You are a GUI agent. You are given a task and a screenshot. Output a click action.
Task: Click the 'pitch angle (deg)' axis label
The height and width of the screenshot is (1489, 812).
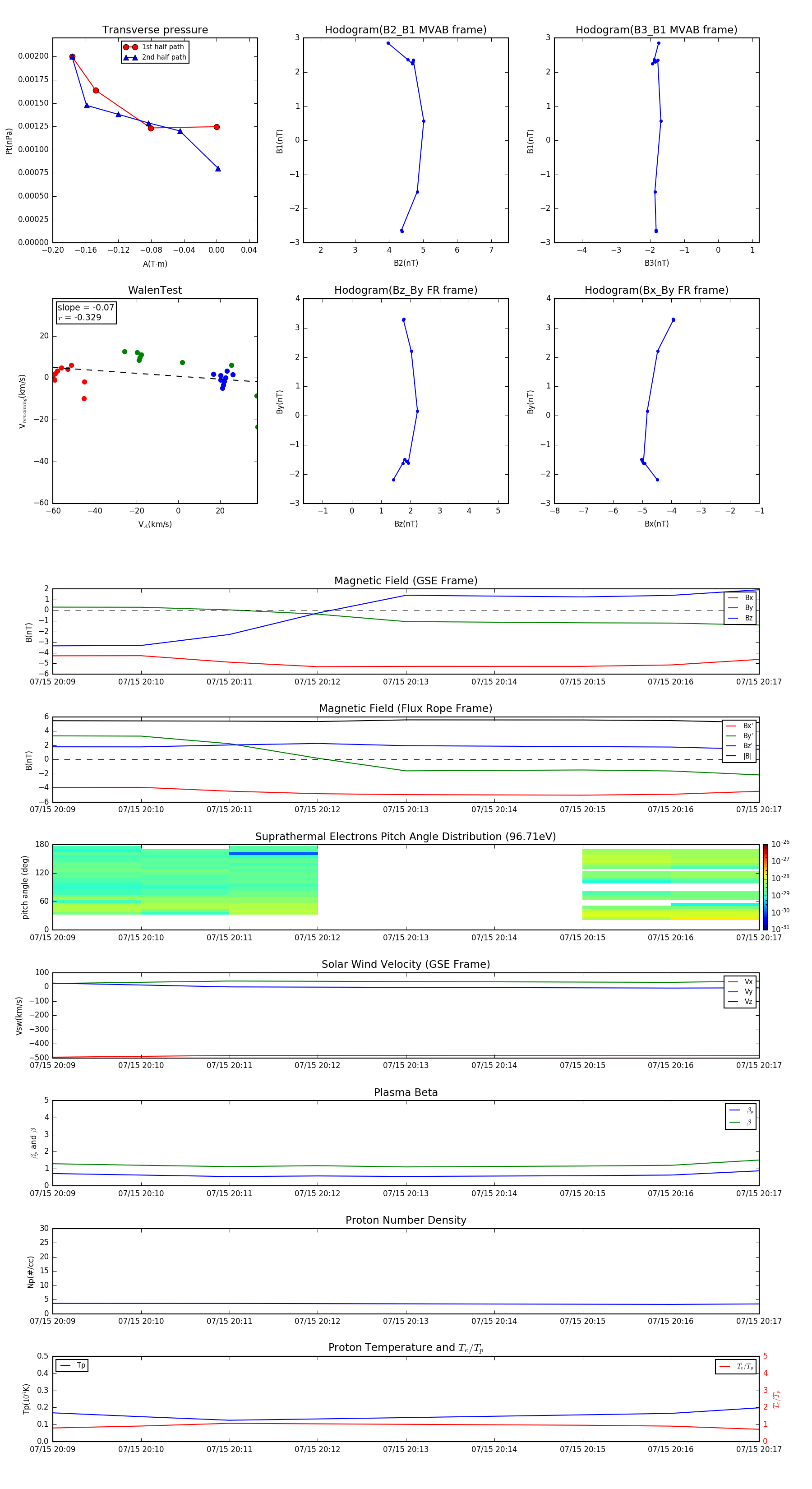coord(25,887)
